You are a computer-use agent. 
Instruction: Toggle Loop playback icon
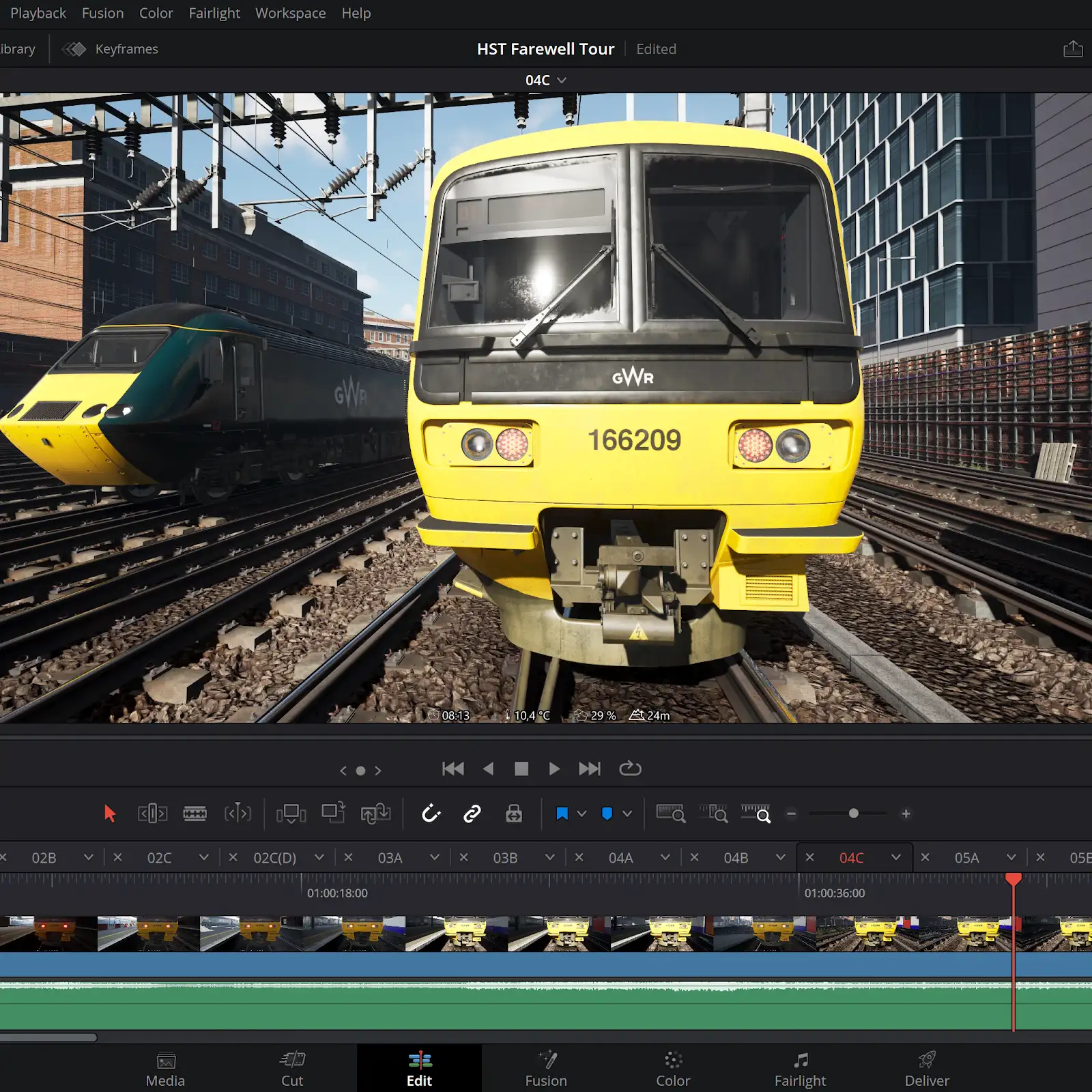point(630,768)
